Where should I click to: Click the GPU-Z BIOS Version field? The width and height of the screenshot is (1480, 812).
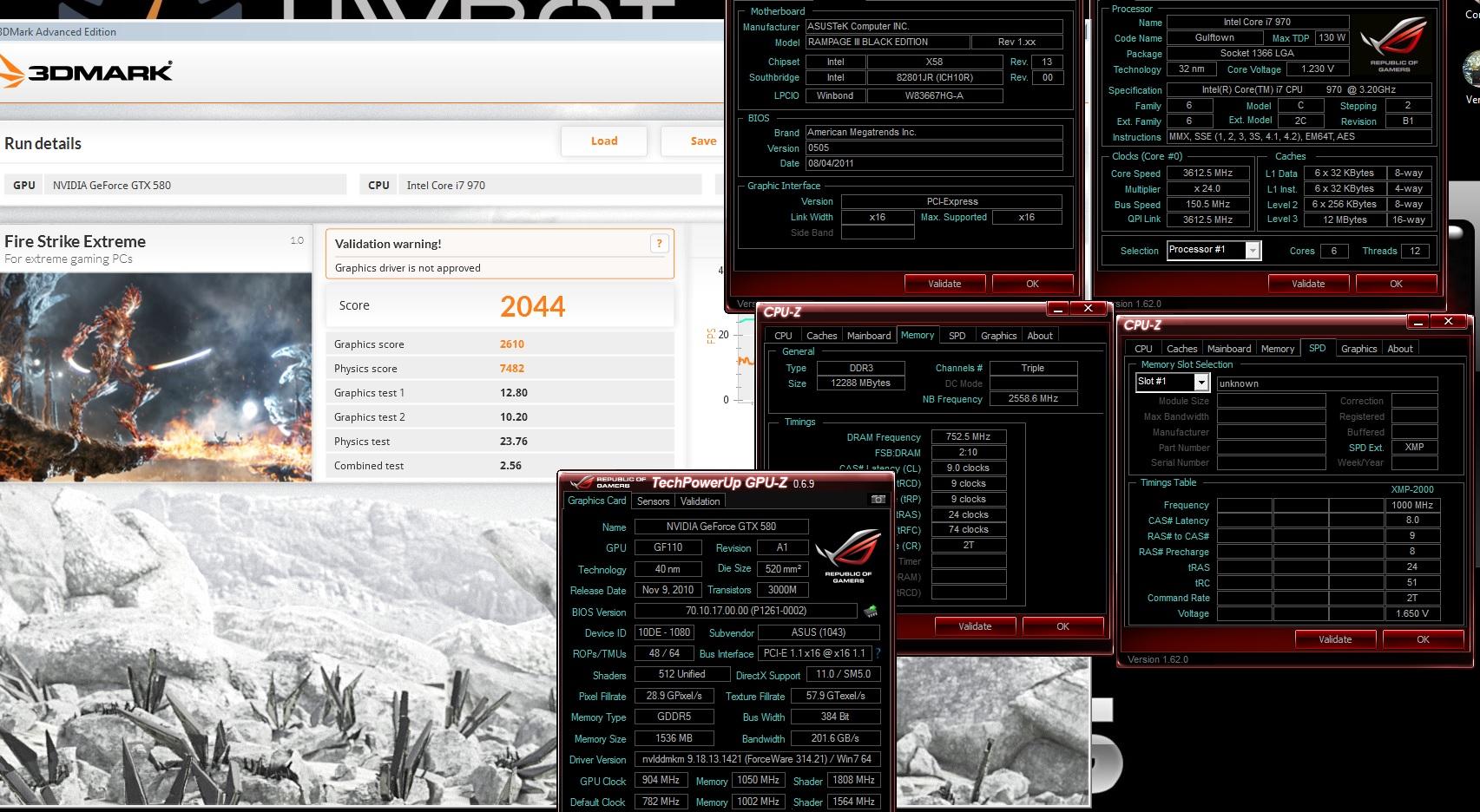click(746, 611)
